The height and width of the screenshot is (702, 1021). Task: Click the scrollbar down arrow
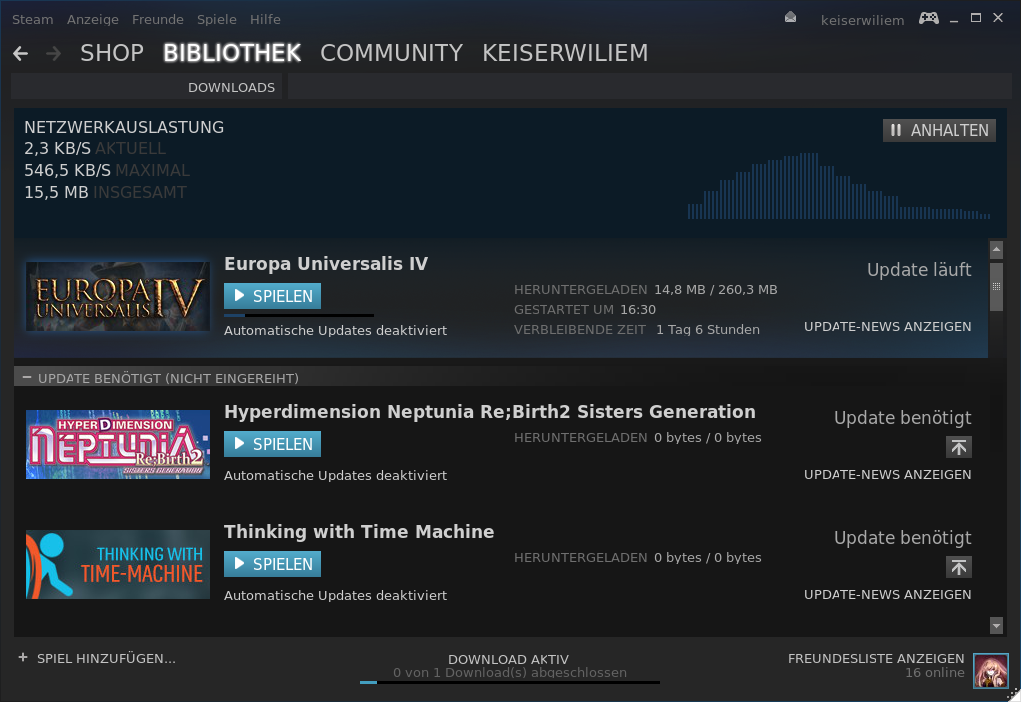996,625
